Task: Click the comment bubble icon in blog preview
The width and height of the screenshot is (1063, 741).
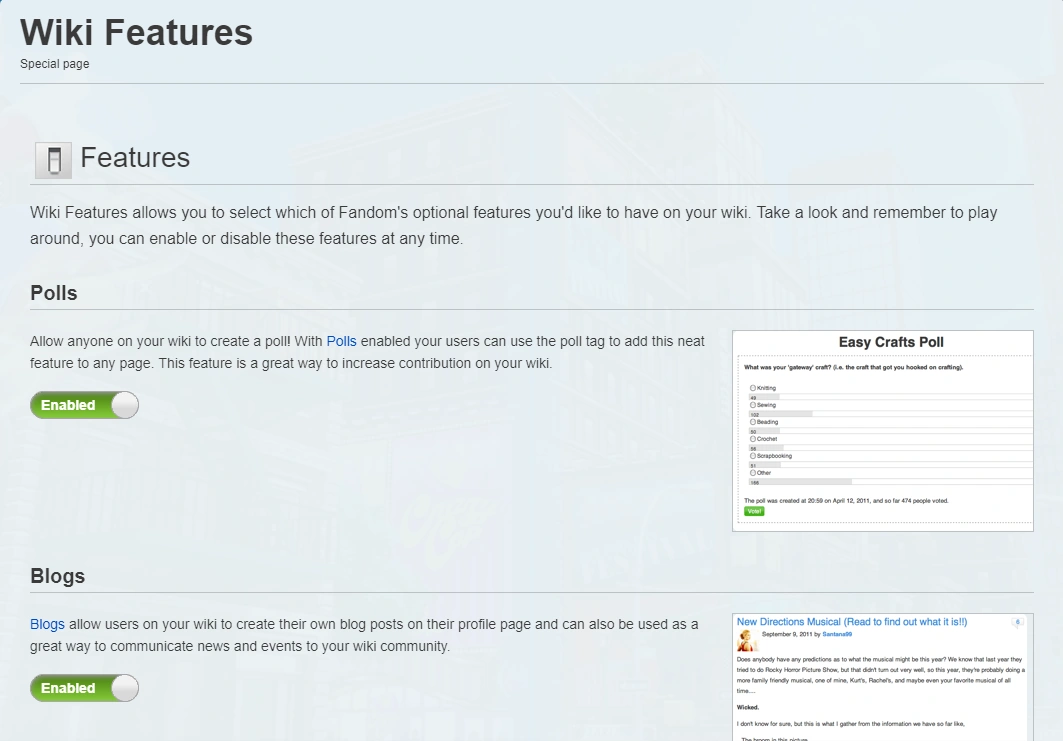Action: 1018,622
